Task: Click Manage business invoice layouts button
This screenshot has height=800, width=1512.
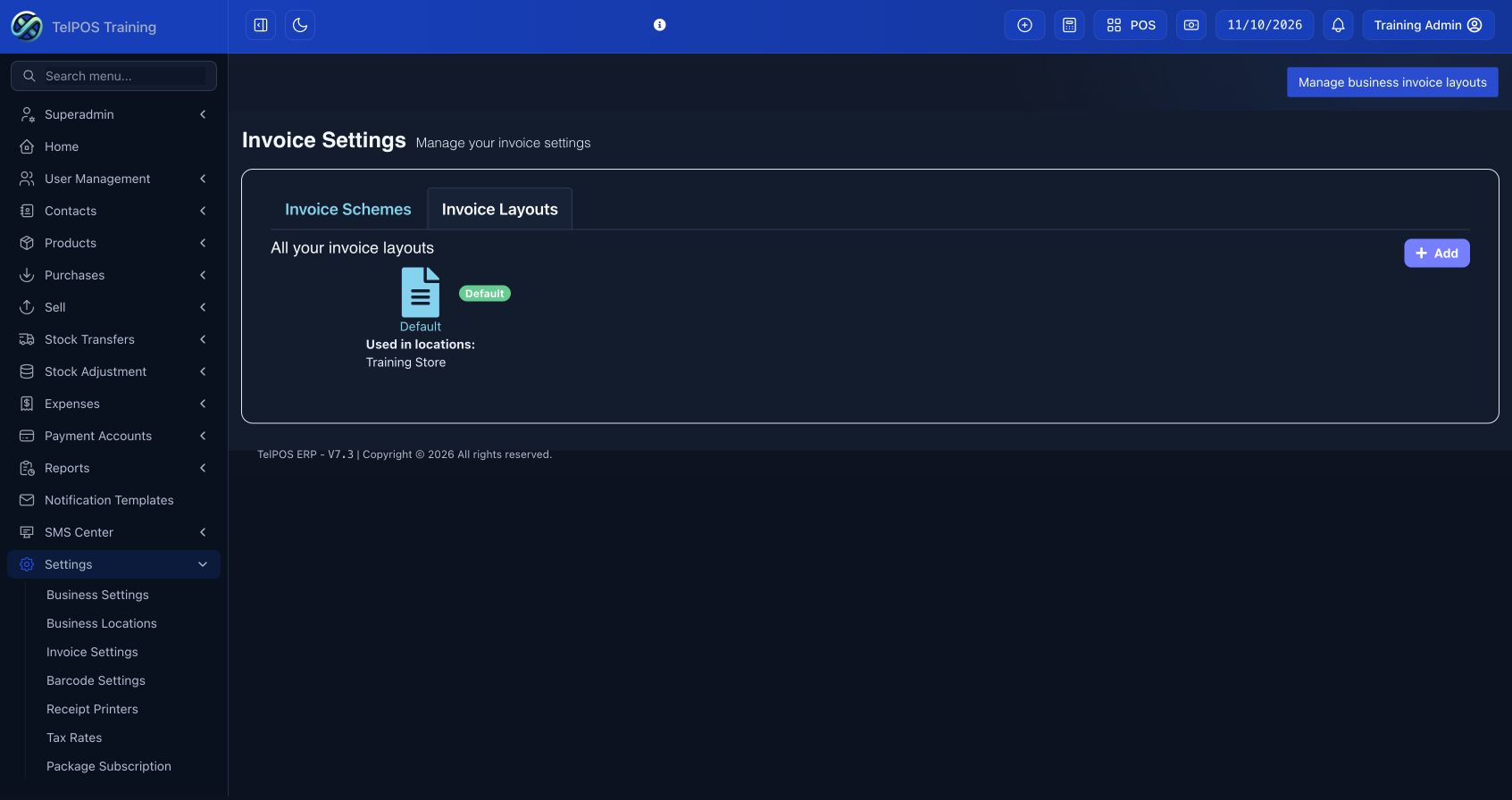Action: (1392, 82)
